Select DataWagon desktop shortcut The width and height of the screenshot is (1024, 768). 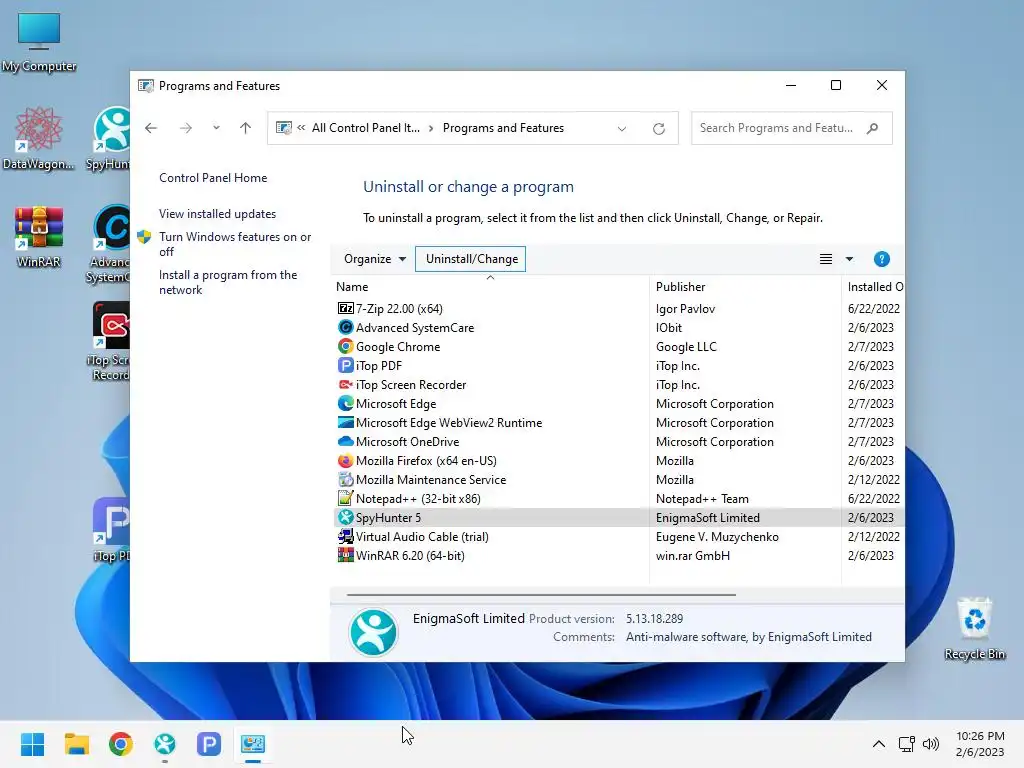(39, 138)
